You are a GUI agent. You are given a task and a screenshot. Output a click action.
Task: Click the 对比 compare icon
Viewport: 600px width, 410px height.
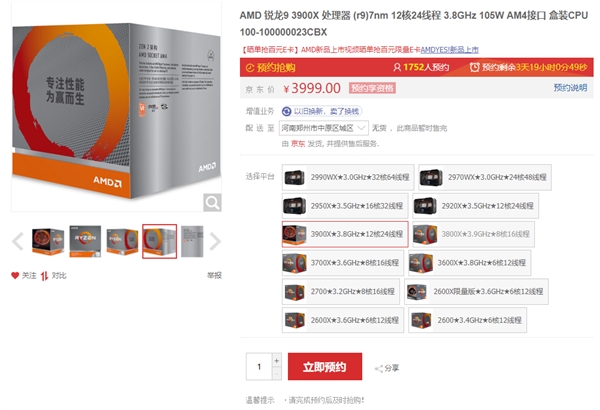(44, 276)
